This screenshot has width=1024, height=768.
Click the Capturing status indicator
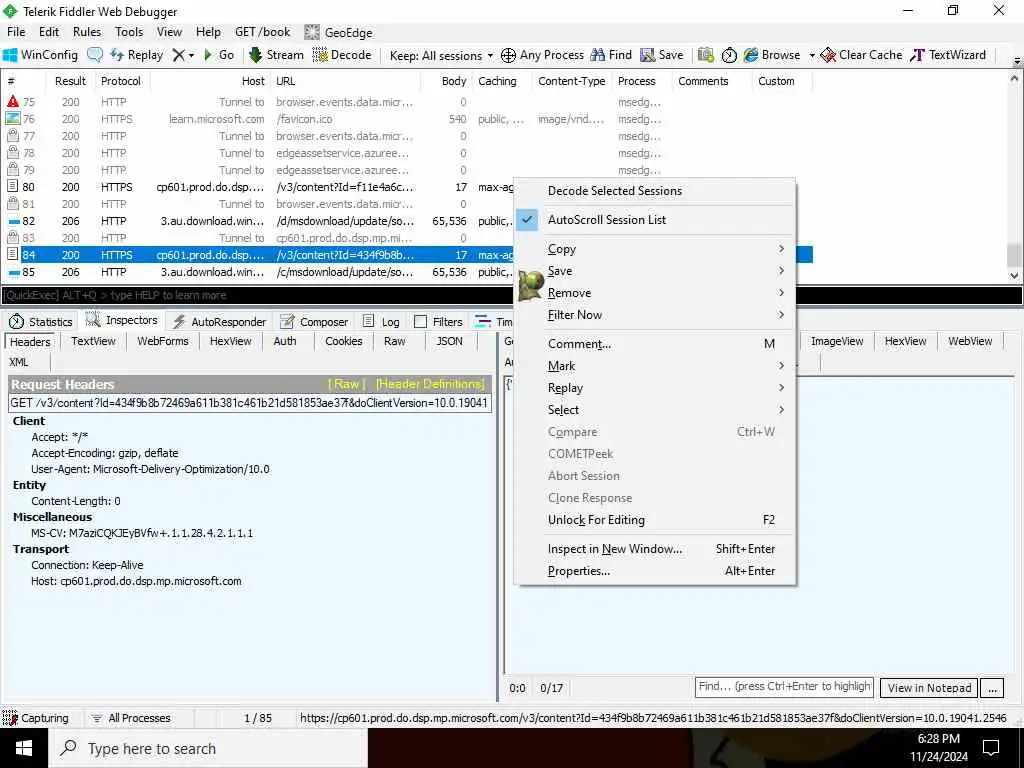36,718
